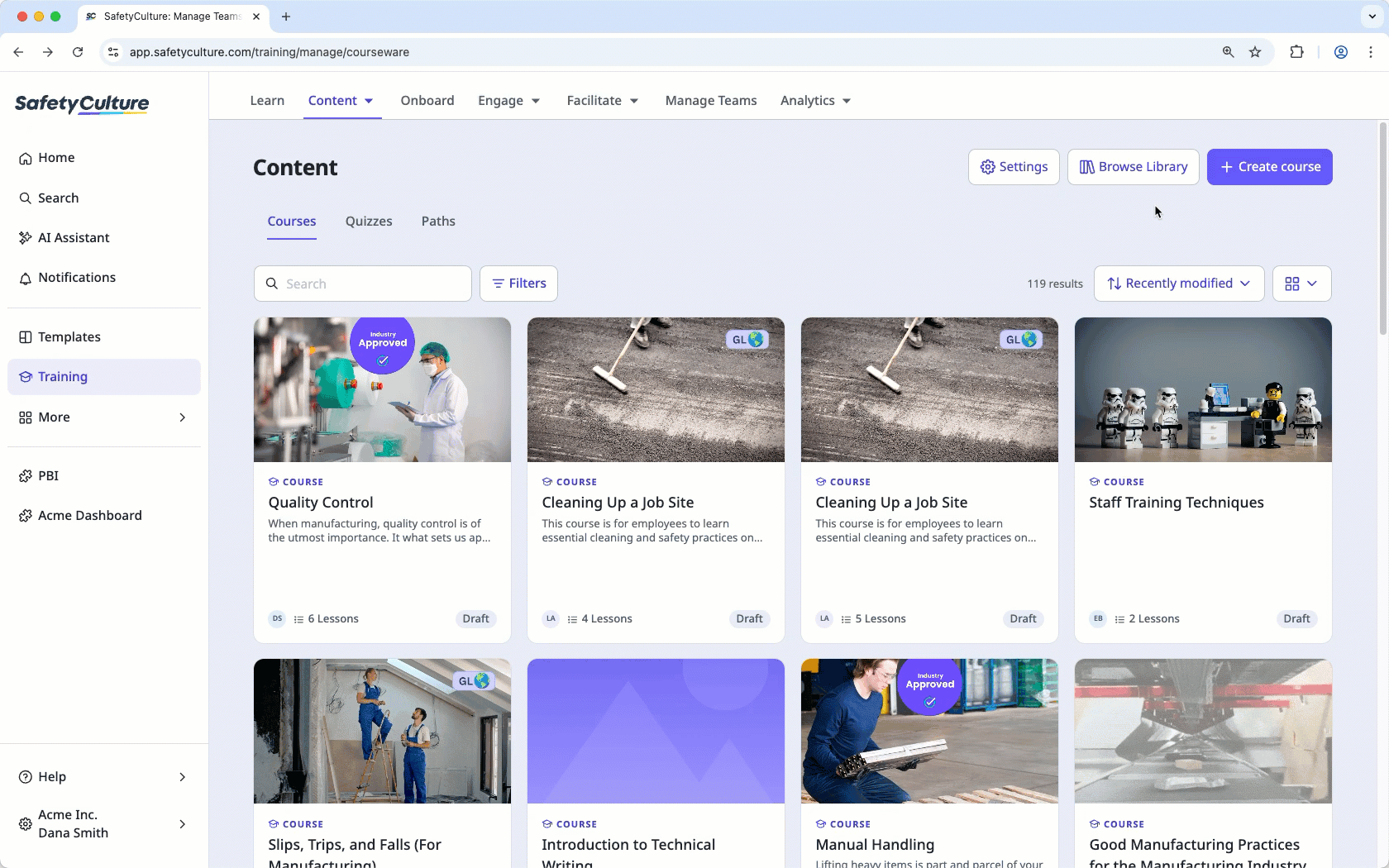The image size is (1389, 868).
Task: Switch to the Courses tab
Action: pyautogui.click(x=292, y=222)
